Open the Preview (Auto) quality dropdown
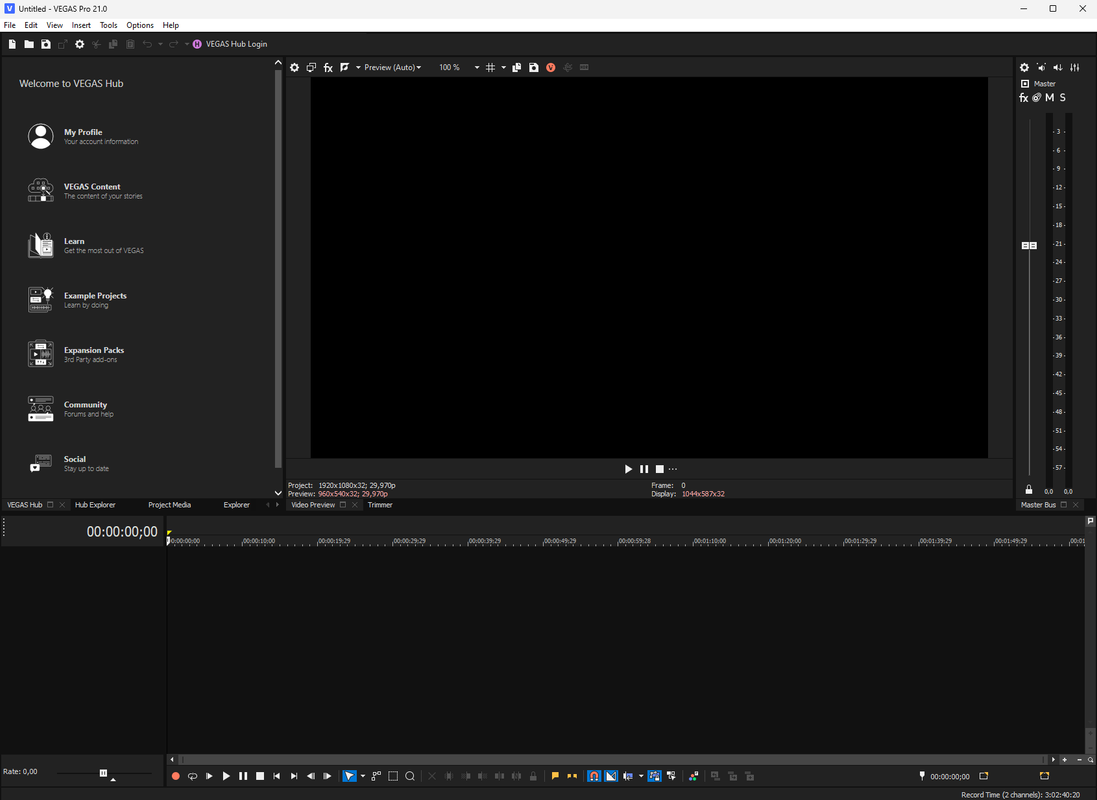This screenshot has width=1097, height=800. click(392, 67)
